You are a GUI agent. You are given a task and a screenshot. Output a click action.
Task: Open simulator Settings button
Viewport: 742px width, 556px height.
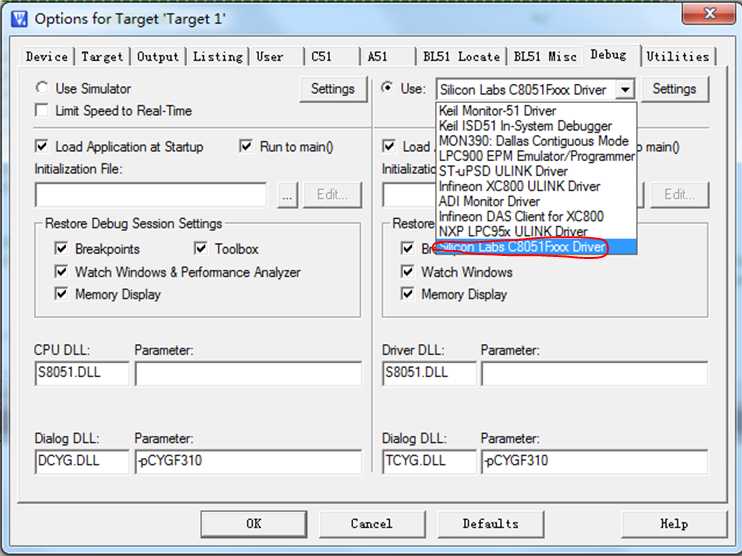pos(333,89)
